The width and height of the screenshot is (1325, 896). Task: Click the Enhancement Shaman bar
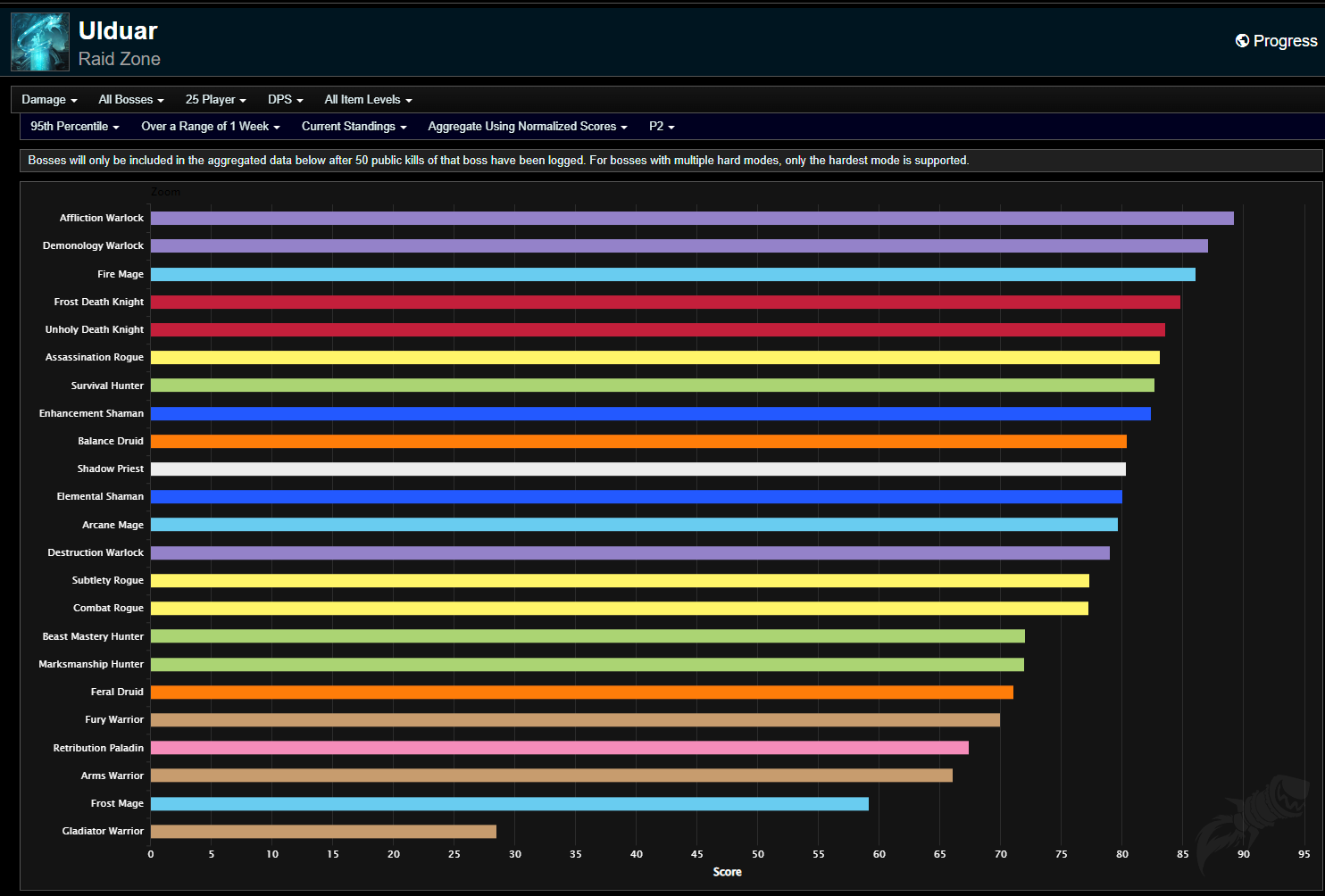click(x=651, y=413)
